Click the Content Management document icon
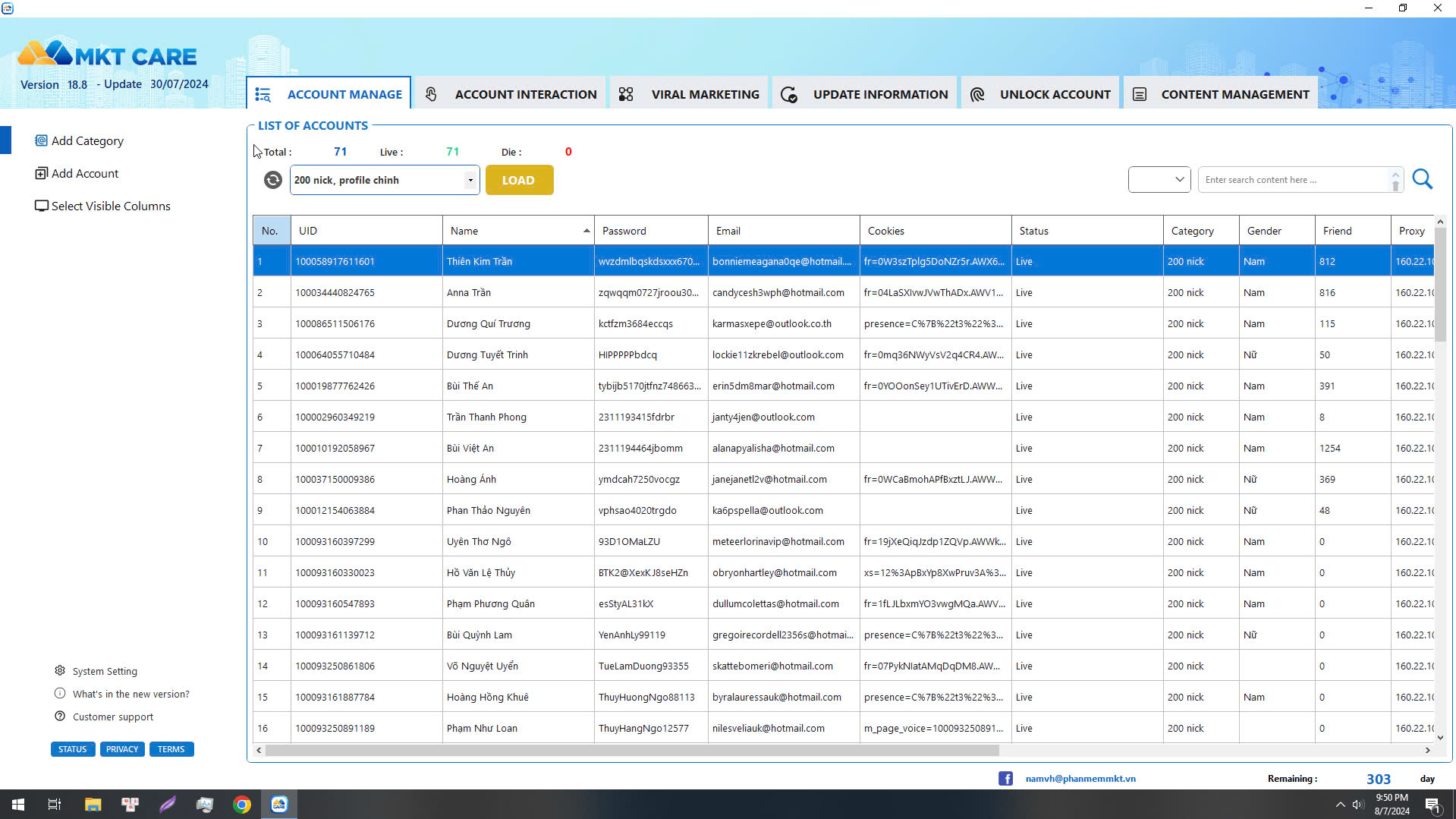 [1140, 95]
